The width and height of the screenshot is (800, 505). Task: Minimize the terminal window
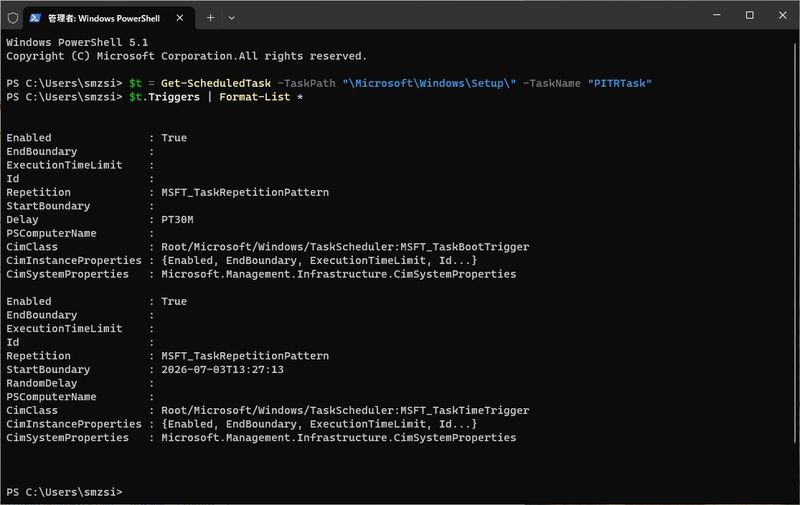[717, 15]
